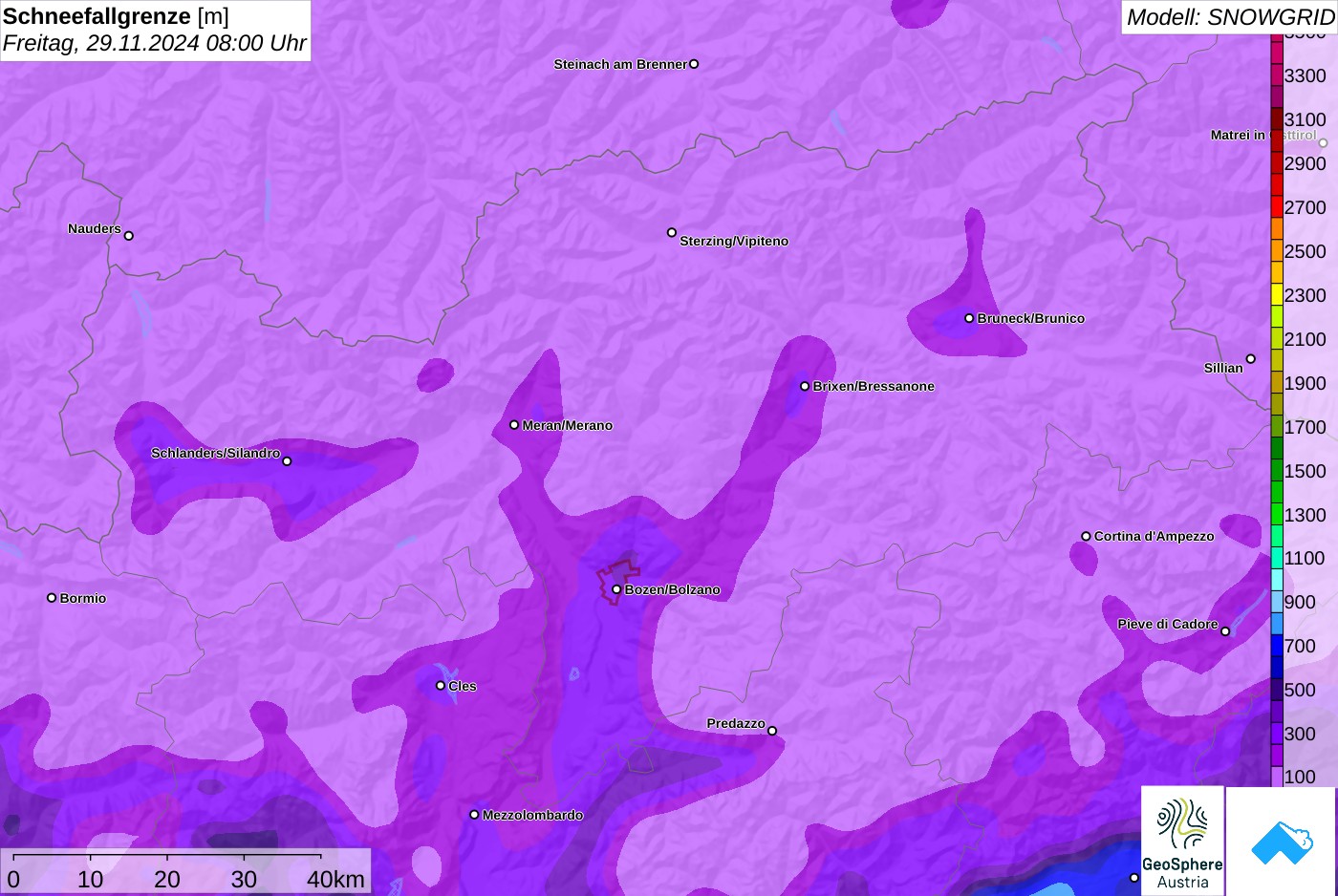Click the Meran/Merano label
The width and height of the screenshot is (1338, 896).
pyautogui.click(x=568, y=425)
